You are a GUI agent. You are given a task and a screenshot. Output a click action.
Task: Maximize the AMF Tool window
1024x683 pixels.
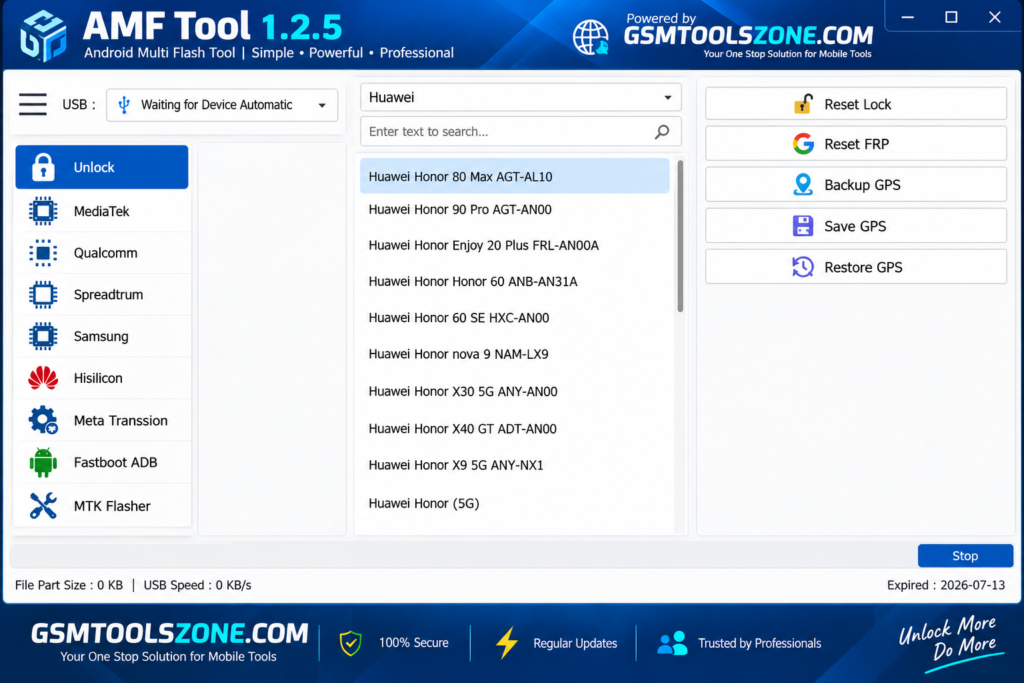(x=952, y=17)
